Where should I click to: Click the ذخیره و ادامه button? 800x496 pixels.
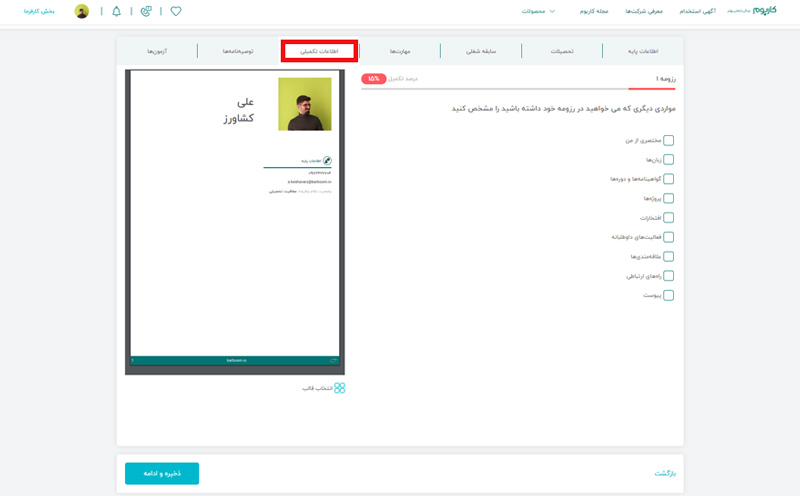pyautogui.click(x=162, y=474)
